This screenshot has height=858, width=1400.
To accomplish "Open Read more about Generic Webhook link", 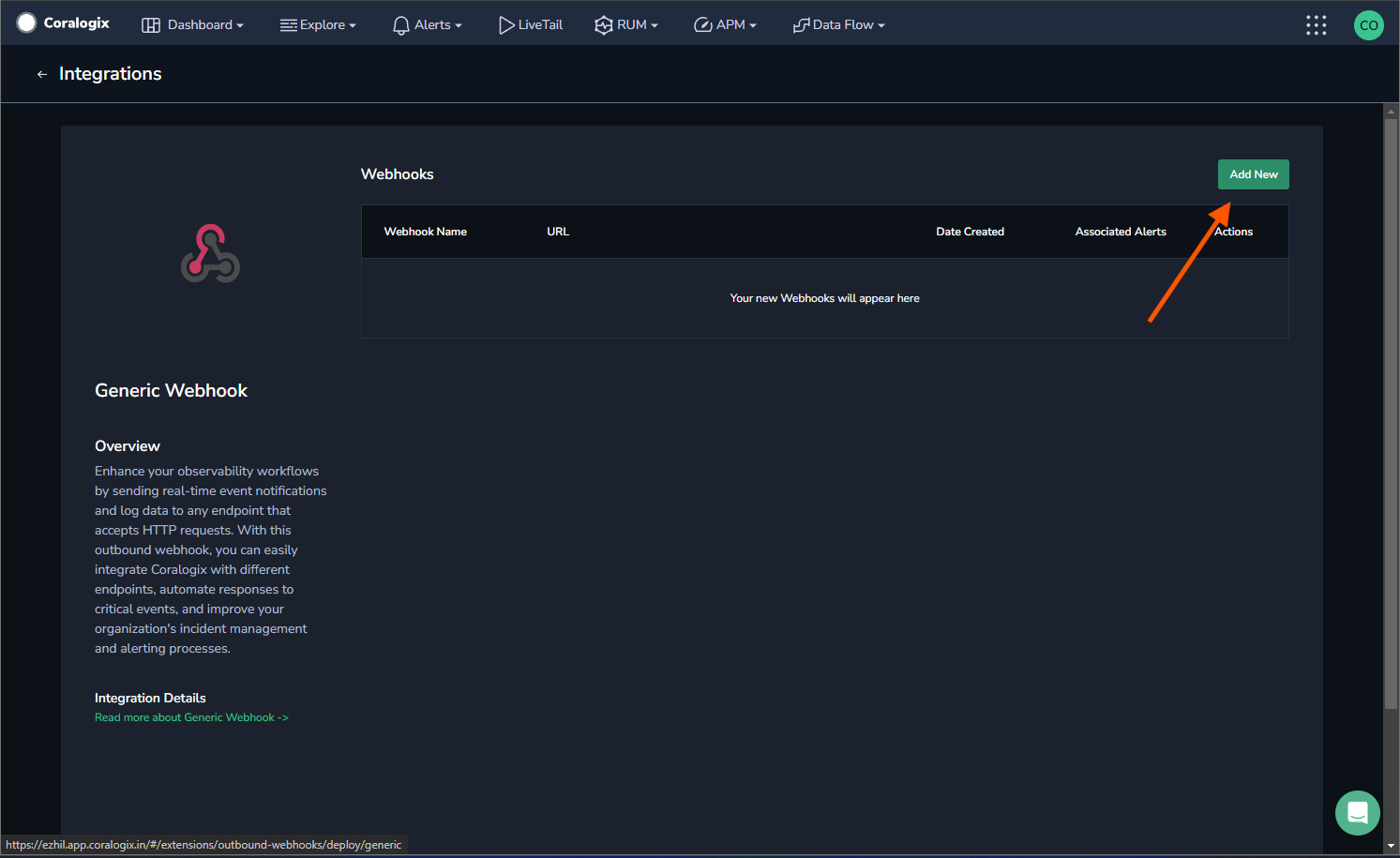I will pos(191,717).
